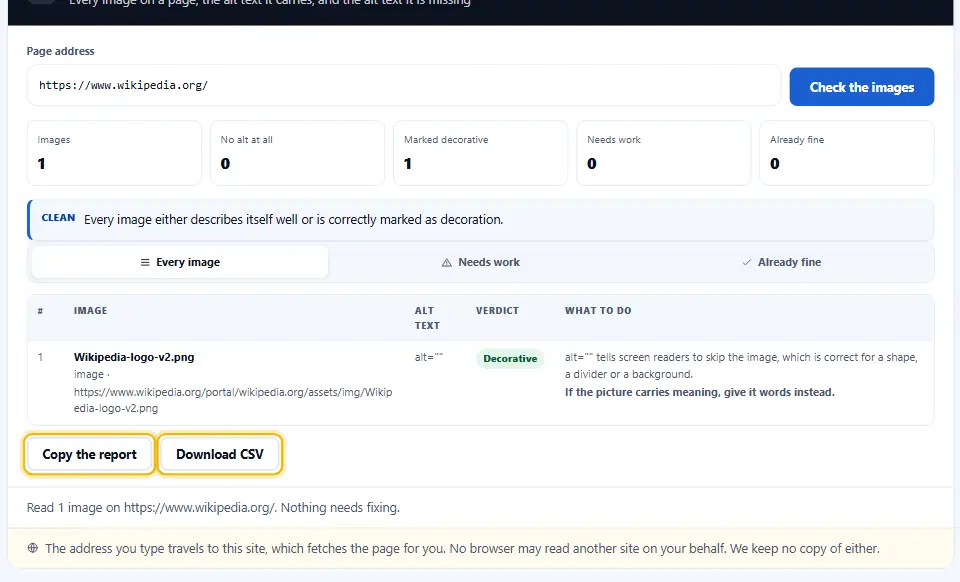Click the Check the images button

(861, 87)
